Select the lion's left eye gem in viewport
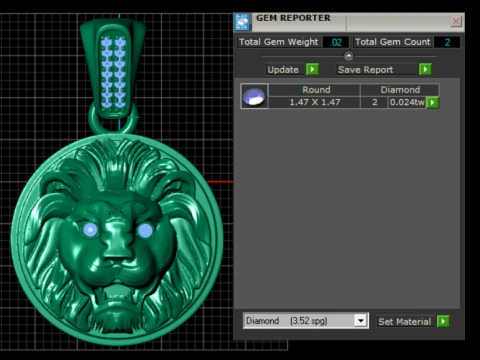The width and height of the screenshot is (480, 360). [90, 230]
